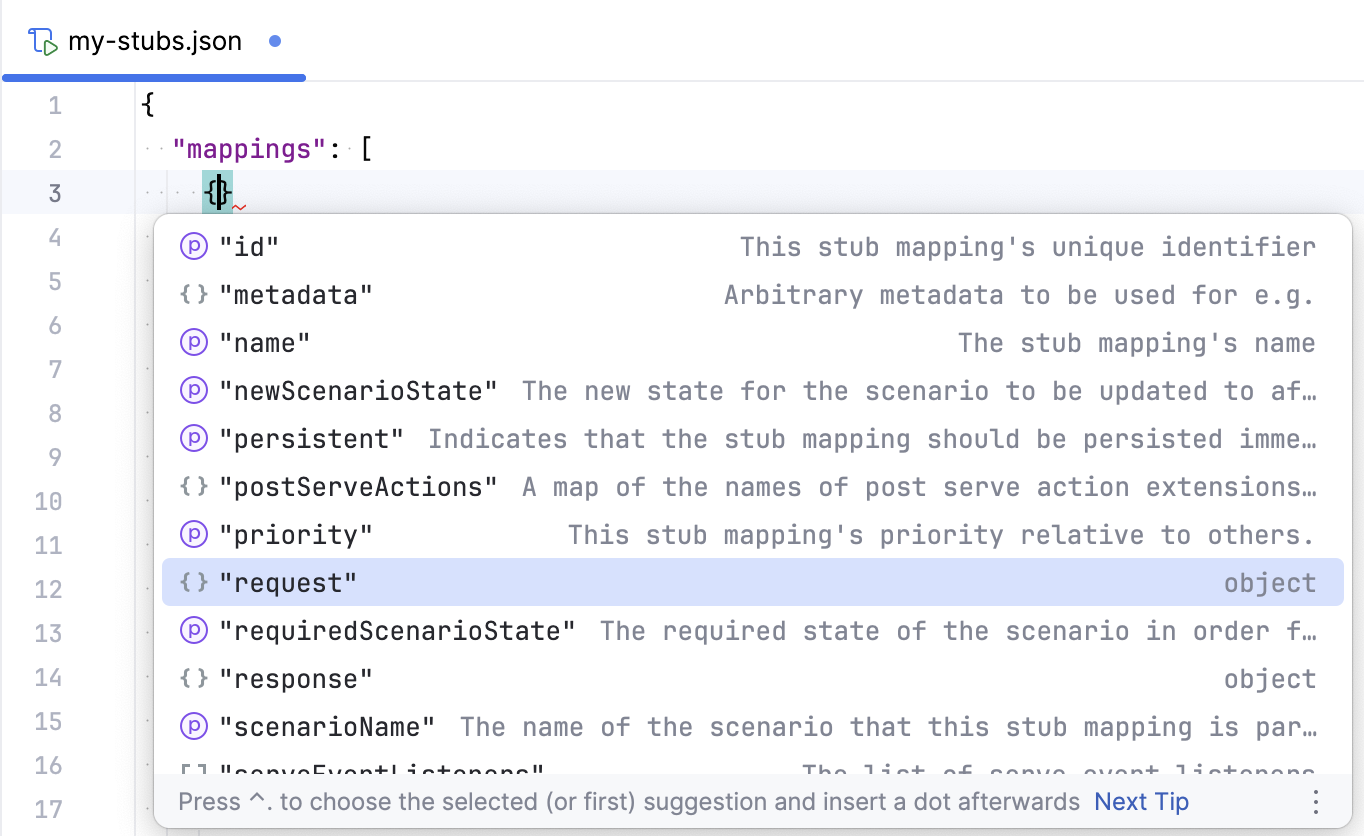Select the my-stubs.json editor tab
Viewport: 1364px width, 836px height.
pos(155,41)
